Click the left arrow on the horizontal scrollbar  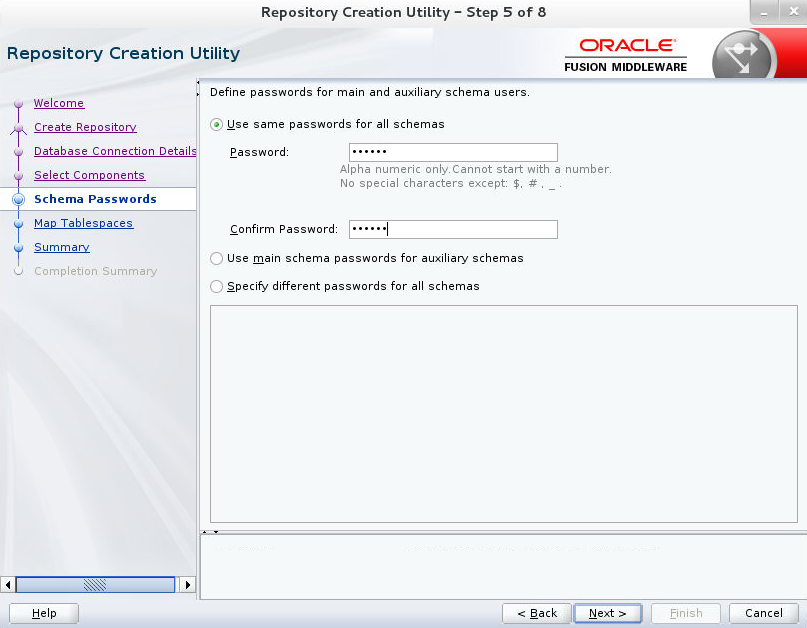8,584
